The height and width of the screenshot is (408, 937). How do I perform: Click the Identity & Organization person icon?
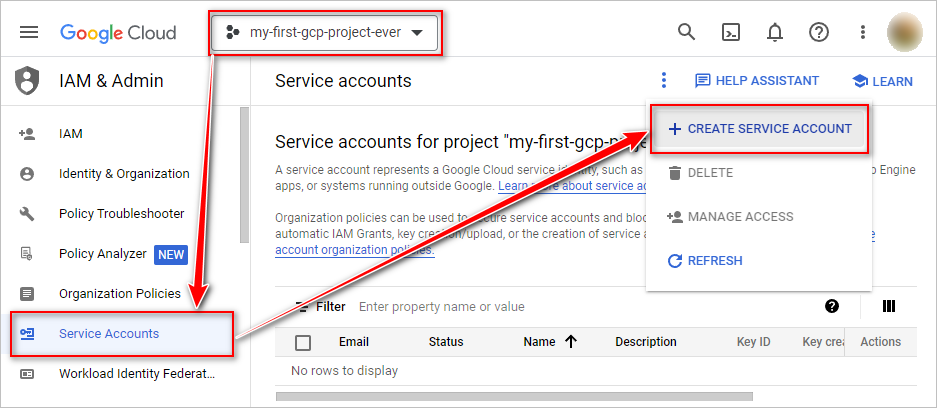click(x=27, y=174)
